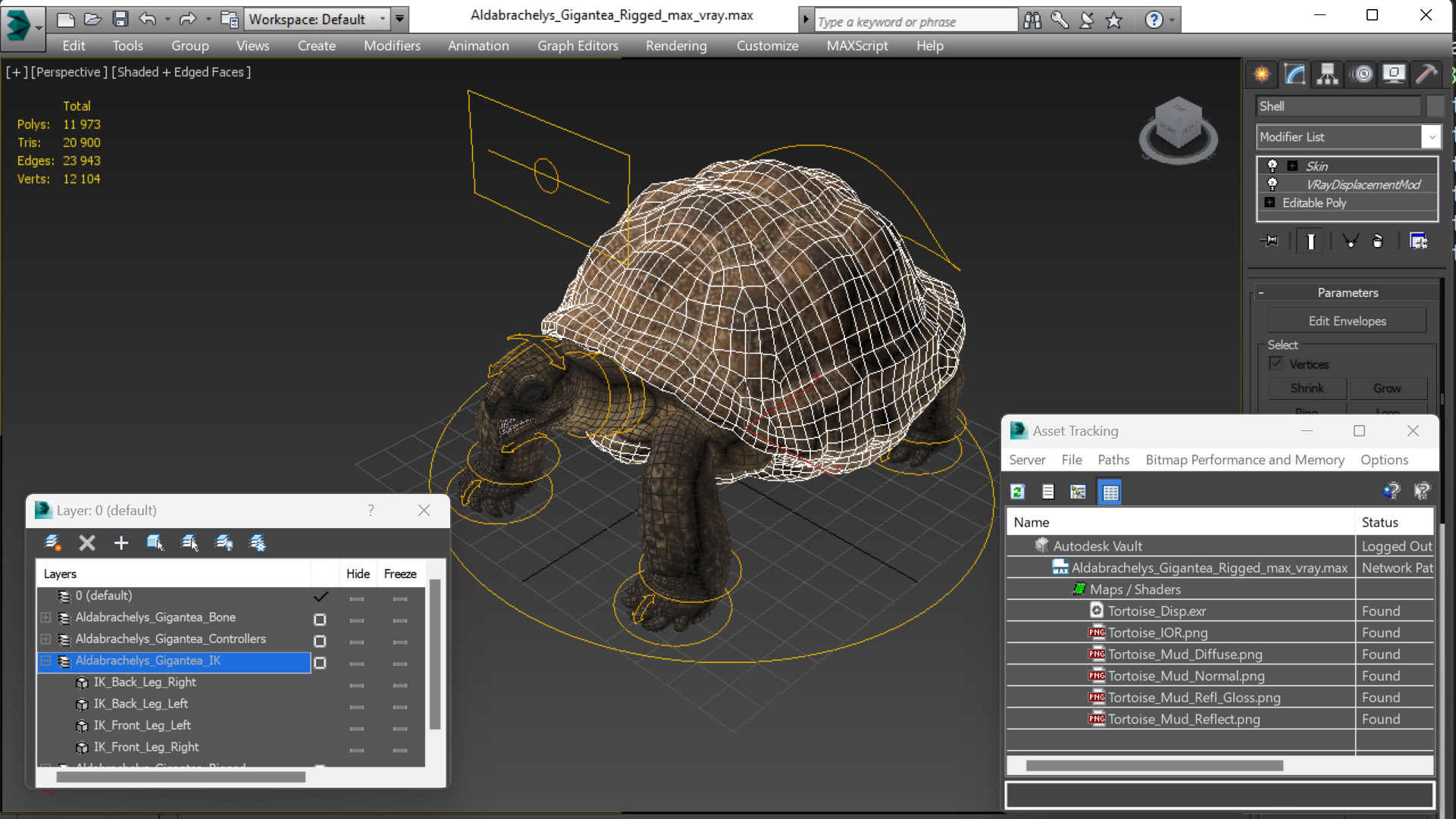The image size is (1456, 819).
Task: Undo the last action with the arrow icon
Action: [x=148, y=19]
